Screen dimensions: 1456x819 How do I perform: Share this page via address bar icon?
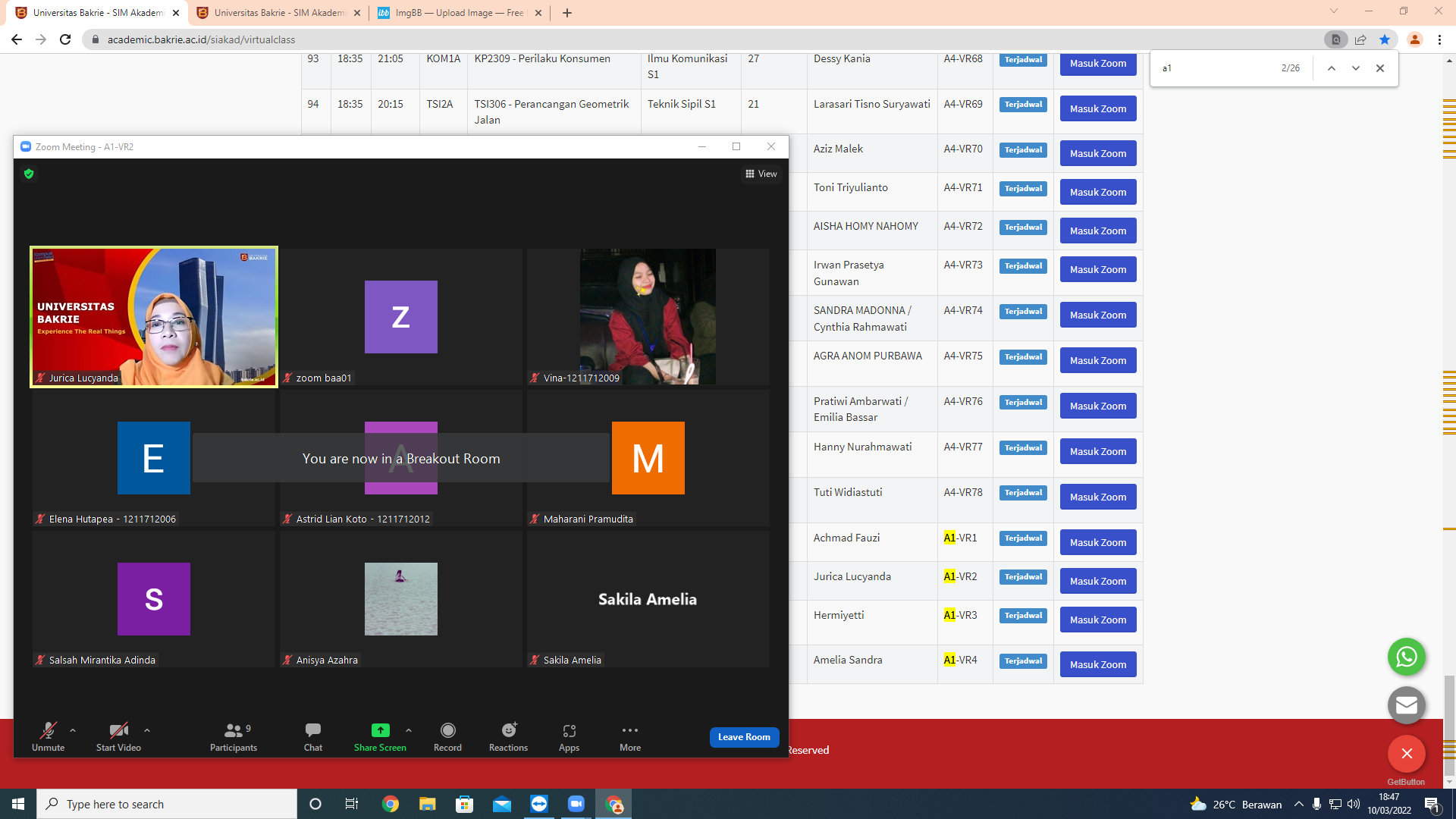(1360, 39)
